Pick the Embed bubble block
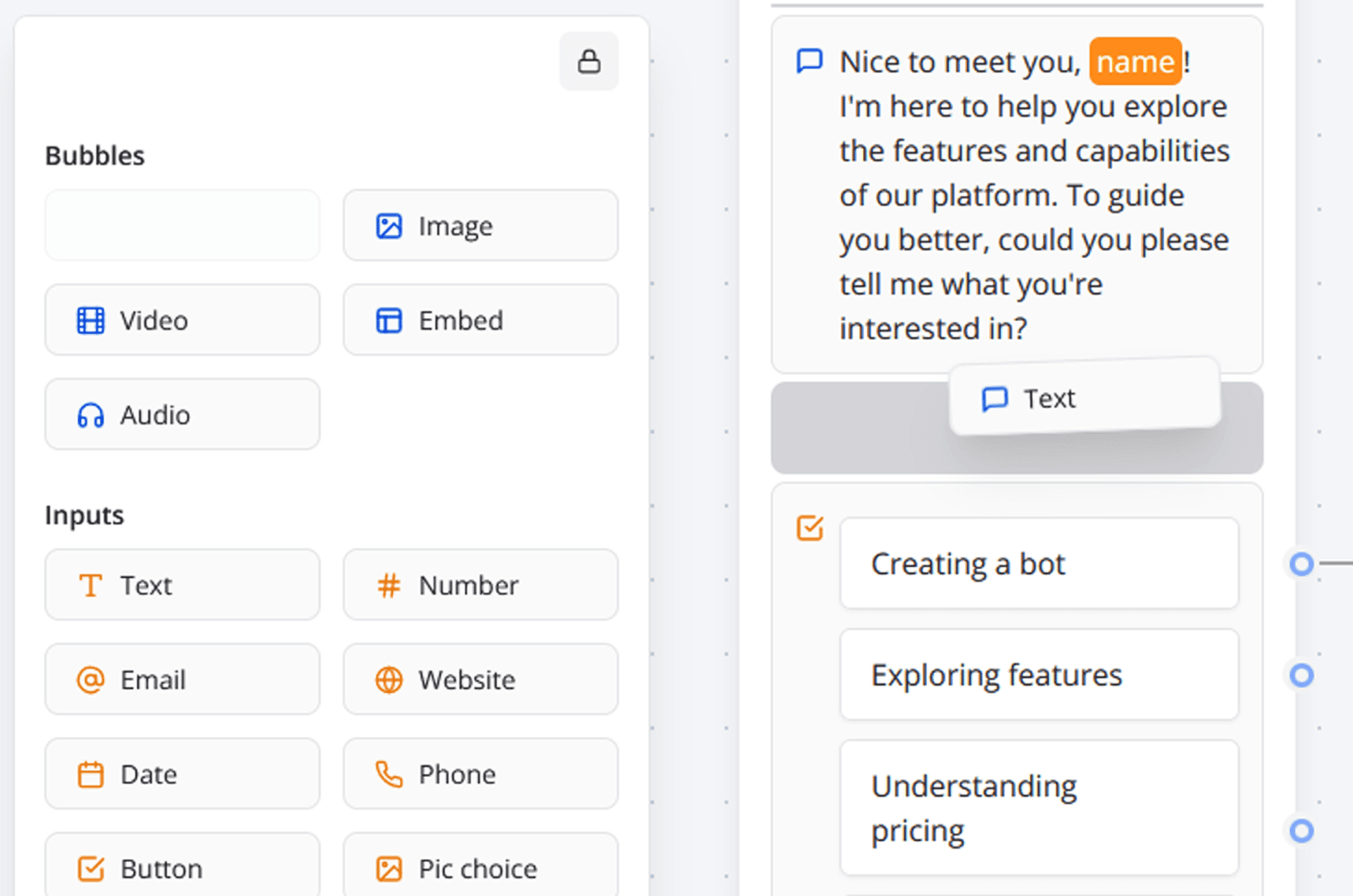This screenshot has width=1353, height=896. [x=480, y=320]
